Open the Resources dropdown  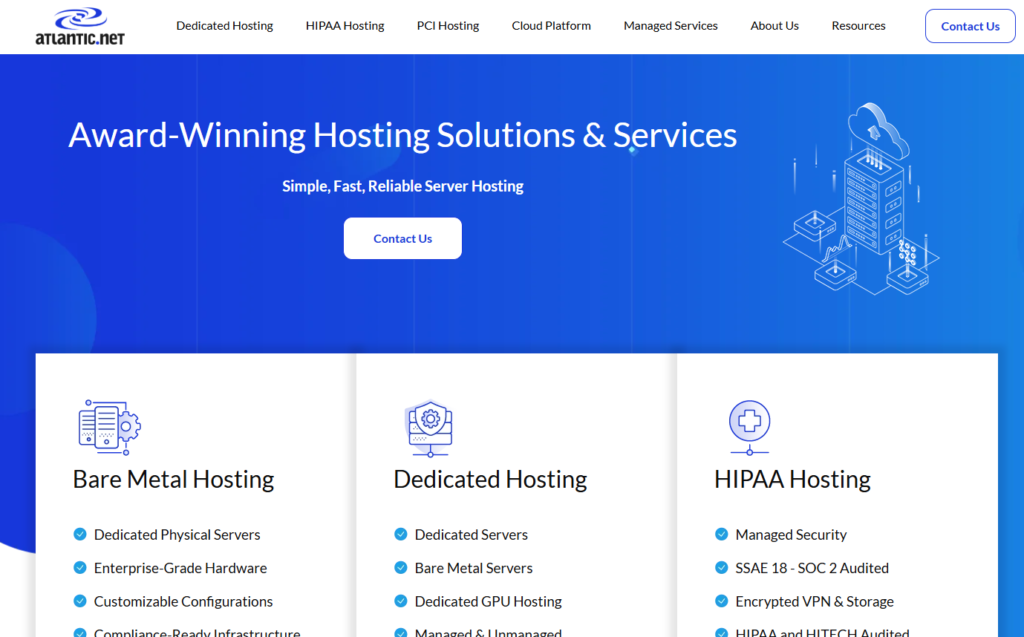pos(858,26)
